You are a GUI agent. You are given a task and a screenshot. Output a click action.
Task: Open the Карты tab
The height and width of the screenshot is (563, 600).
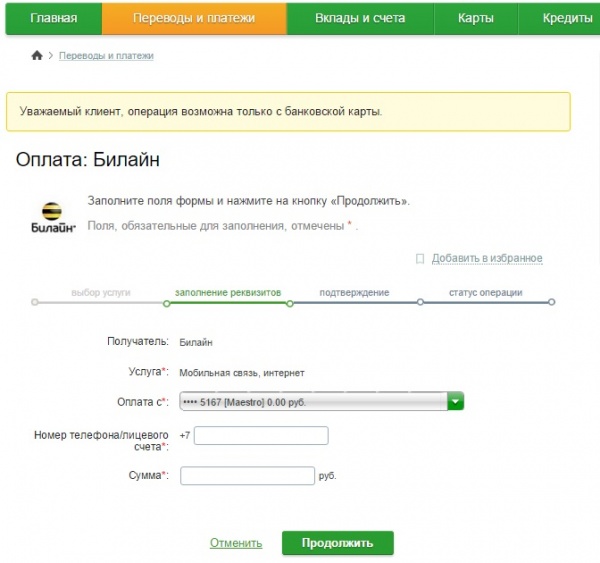476,18
